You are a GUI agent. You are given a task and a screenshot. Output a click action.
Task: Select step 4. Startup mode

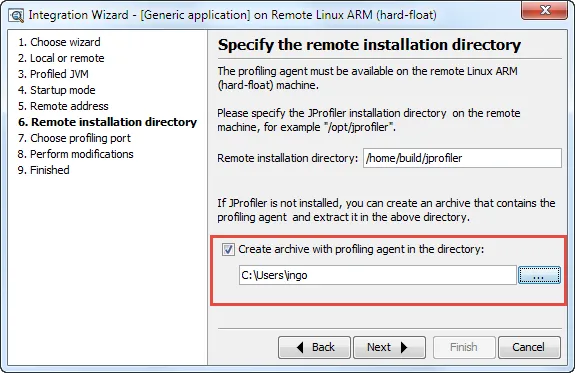pyautogui.click(x=56, y=90)
